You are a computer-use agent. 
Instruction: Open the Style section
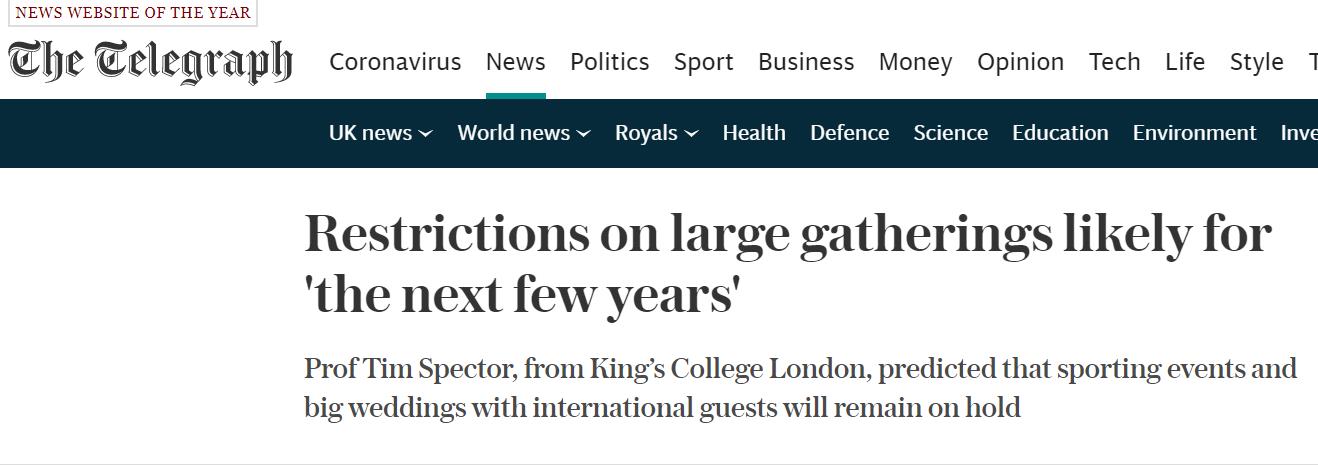(x=1256, y=62)
